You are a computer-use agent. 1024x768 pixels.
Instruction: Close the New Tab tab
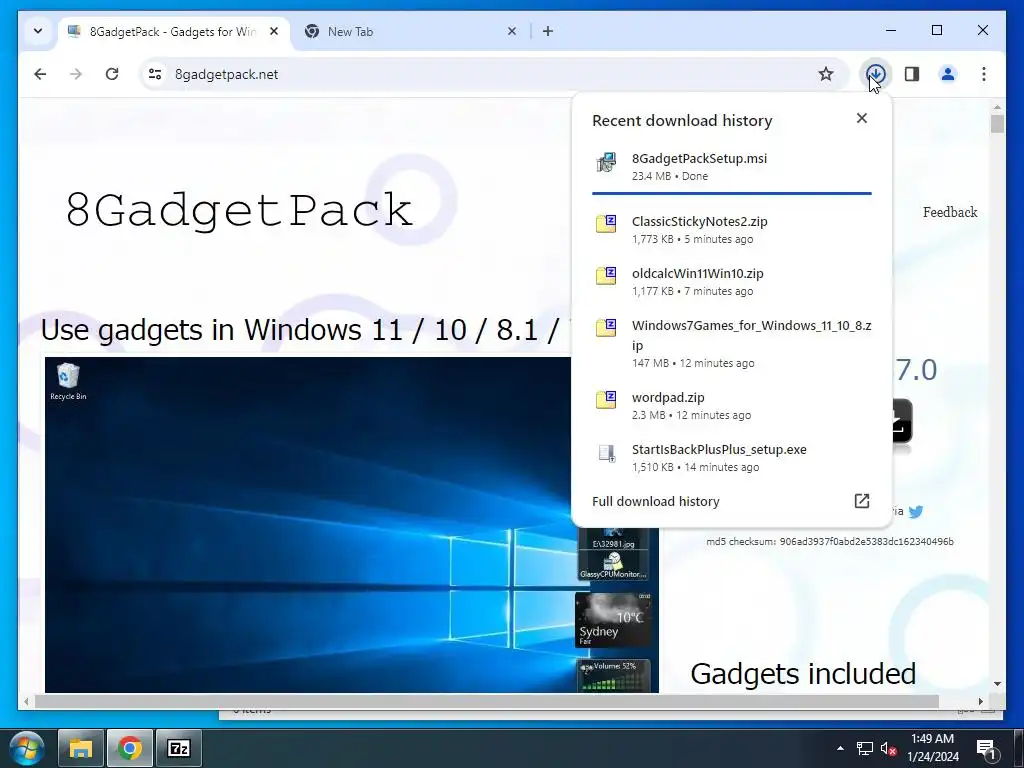click(512, 31)
